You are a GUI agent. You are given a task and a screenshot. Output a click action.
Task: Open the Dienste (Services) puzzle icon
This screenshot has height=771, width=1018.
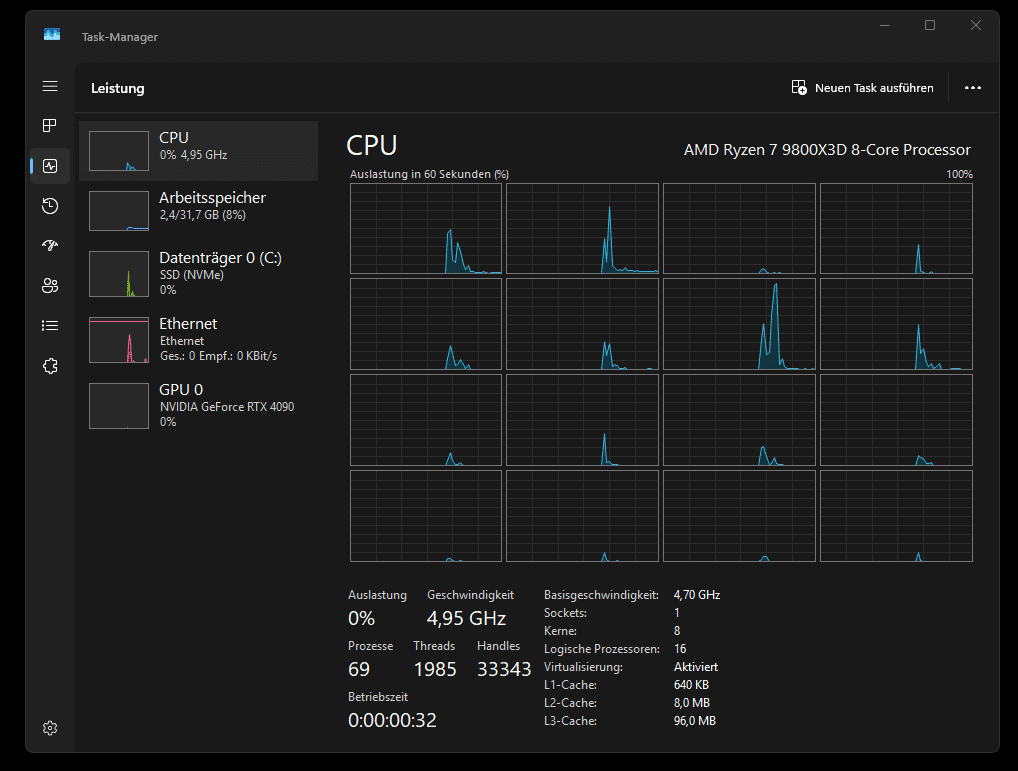pyautogui.click(x=50, y=366)
